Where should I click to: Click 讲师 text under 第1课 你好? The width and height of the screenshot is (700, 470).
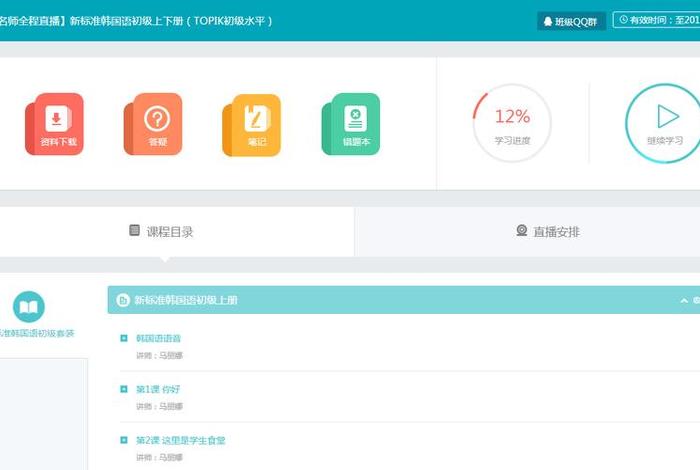click(x=159, y=407)
